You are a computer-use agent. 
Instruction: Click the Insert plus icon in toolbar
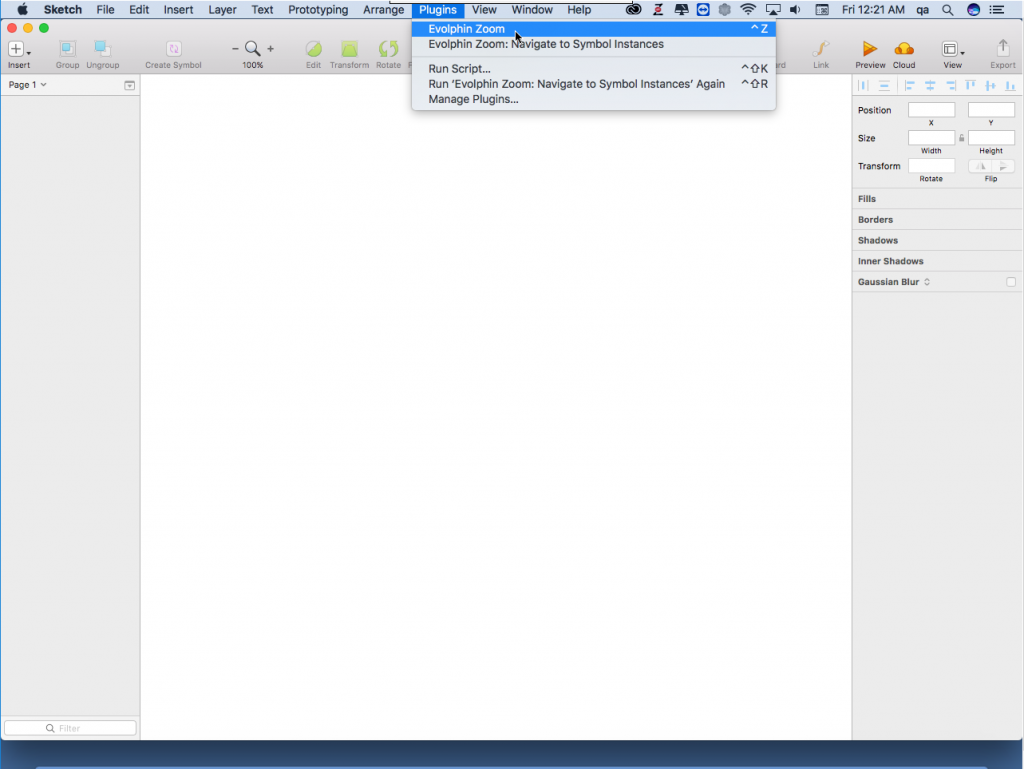click(x=16, y=49)
